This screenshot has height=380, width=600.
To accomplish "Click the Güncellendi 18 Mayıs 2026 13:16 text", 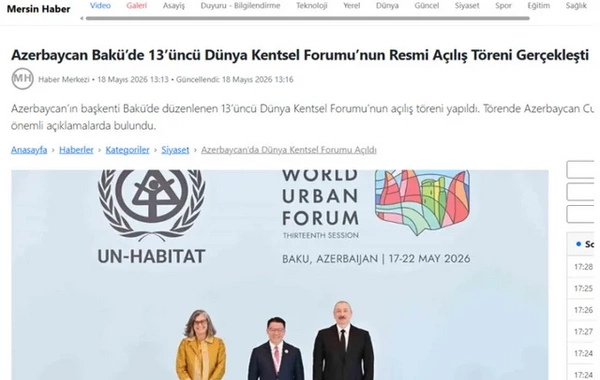I will 235,79.
